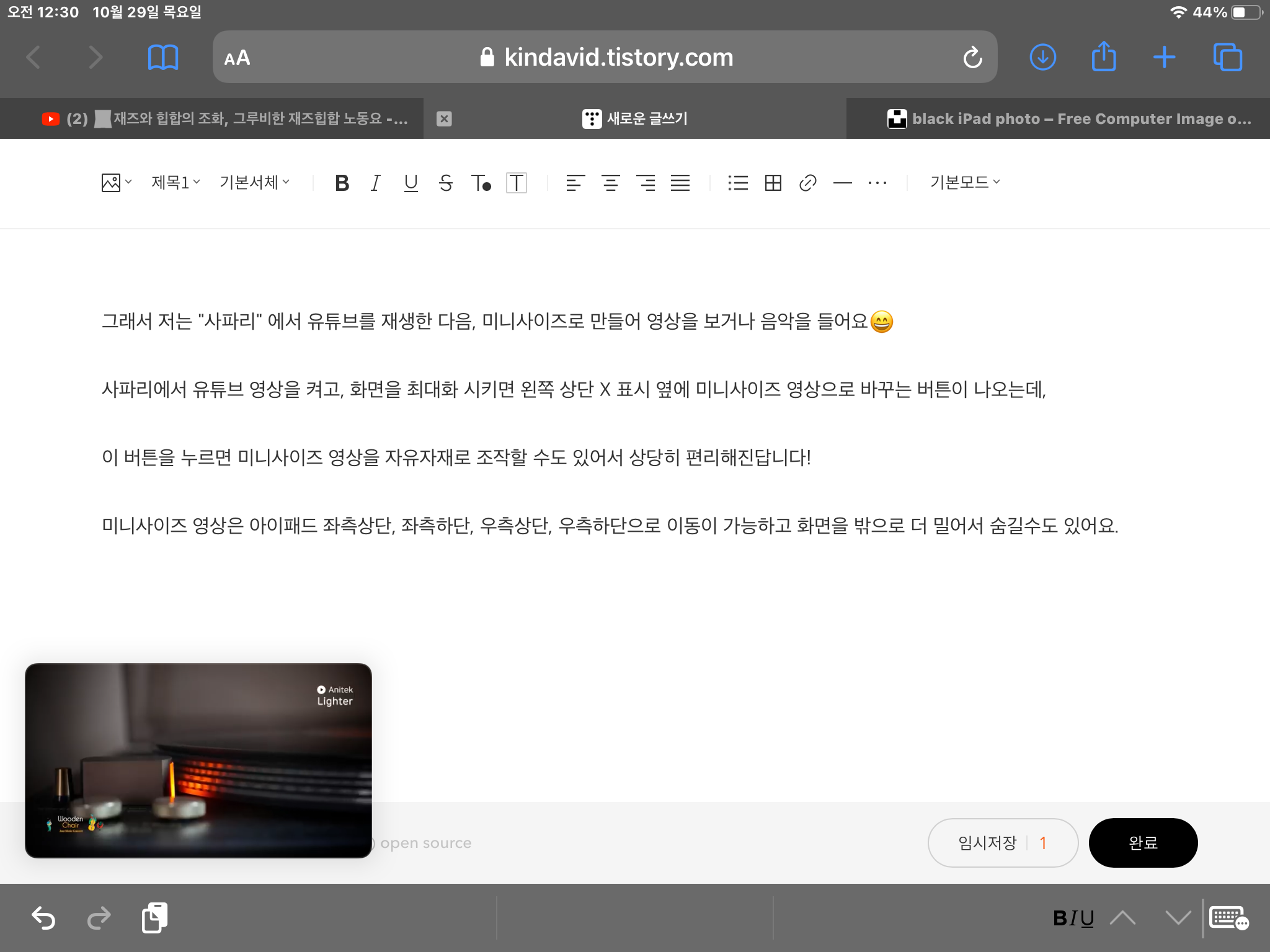Image resolution: width=1270 pixels, height=952 pixels.
Task: Apply strikethrough to text
Action: coord(445,183)
